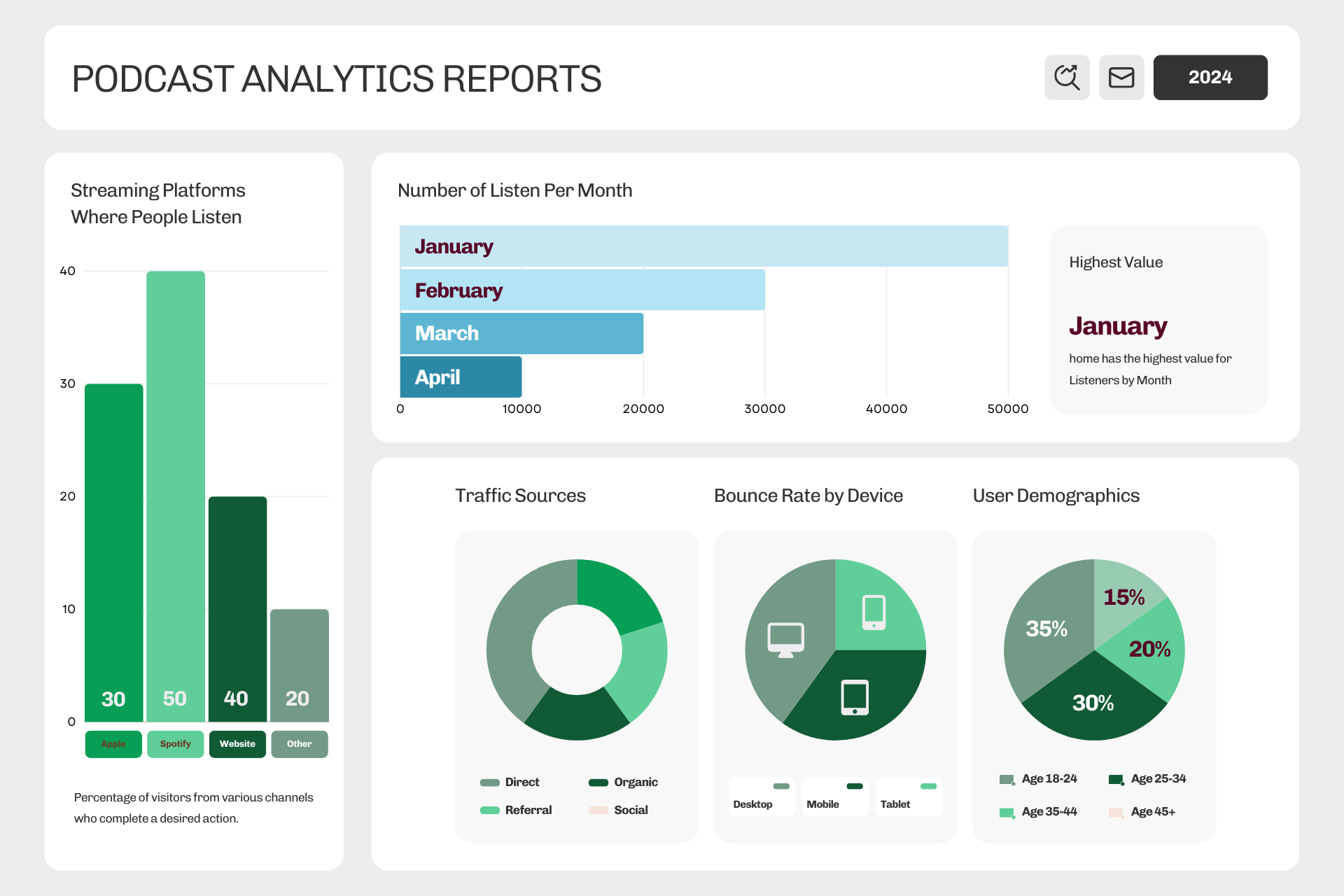Click the Spotify platform label button
The width and height of the screenshot is (1344, 896).
pyautogui.click(x=175, y=744)
